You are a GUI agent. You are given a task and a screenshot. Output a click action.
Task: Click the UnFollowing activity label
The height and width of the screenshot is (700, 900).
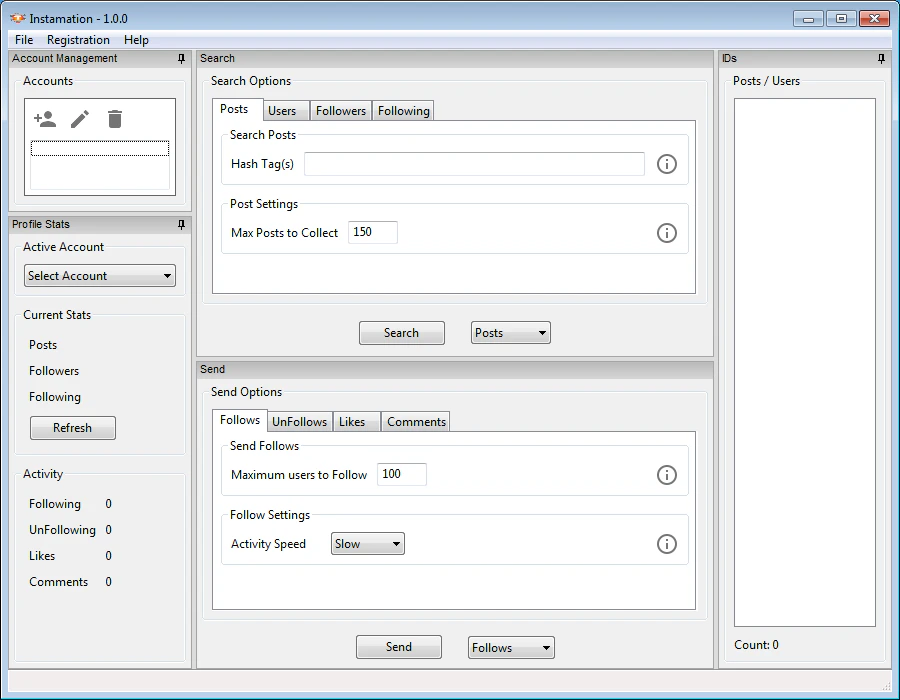pos(63,530)
